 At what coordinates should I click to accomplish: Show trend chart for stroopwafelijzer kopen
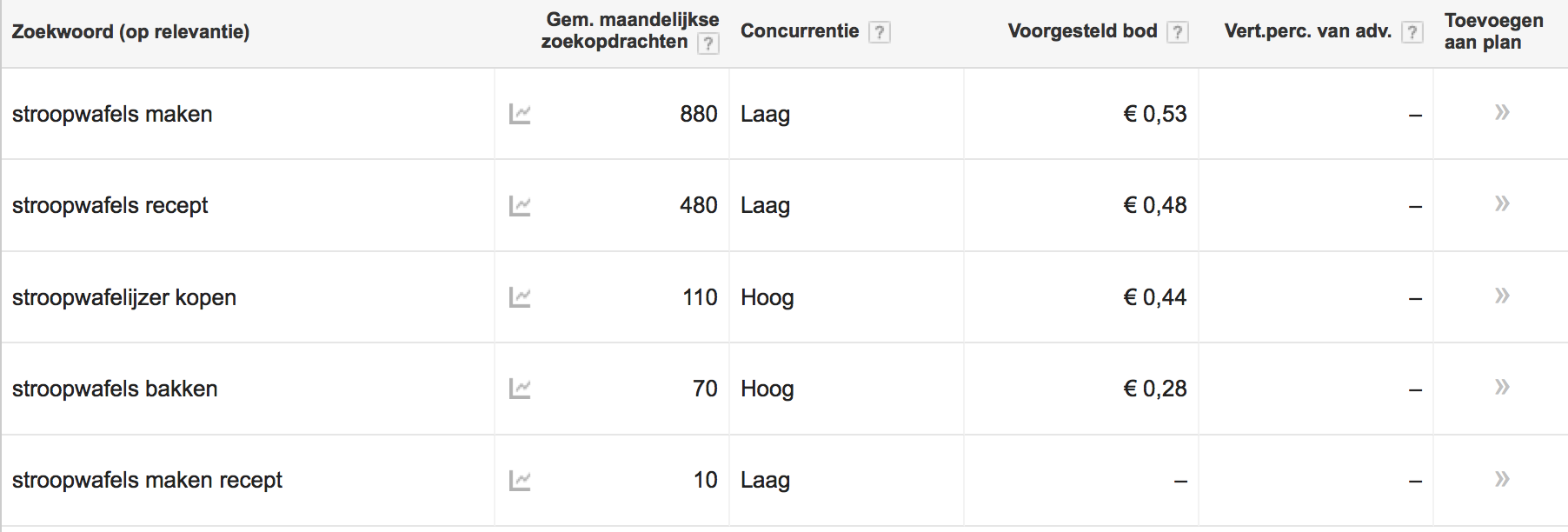[520, 297]
